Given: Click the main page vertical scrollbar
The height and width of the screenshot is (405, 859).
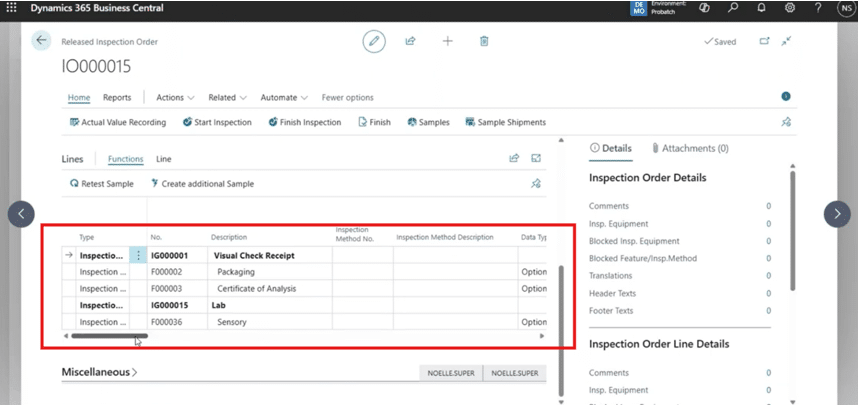Looking at the screenshot, I should pyautogui.click(x=560, y=329).
